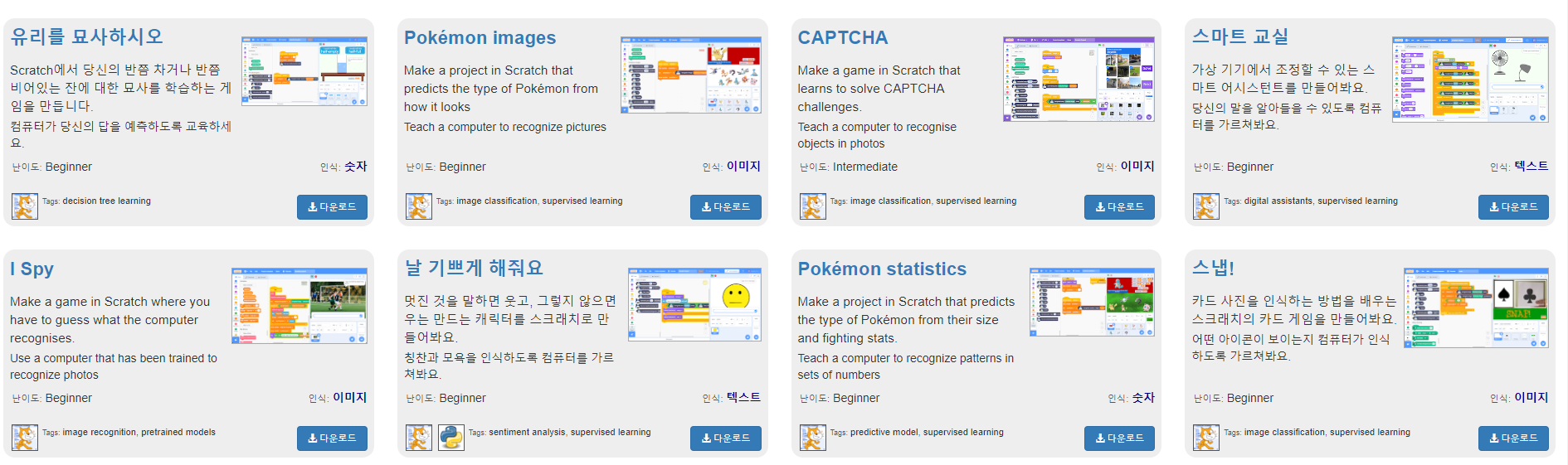View I Spy Scratch screenshot thumbnail

click(x=299, y=306)
